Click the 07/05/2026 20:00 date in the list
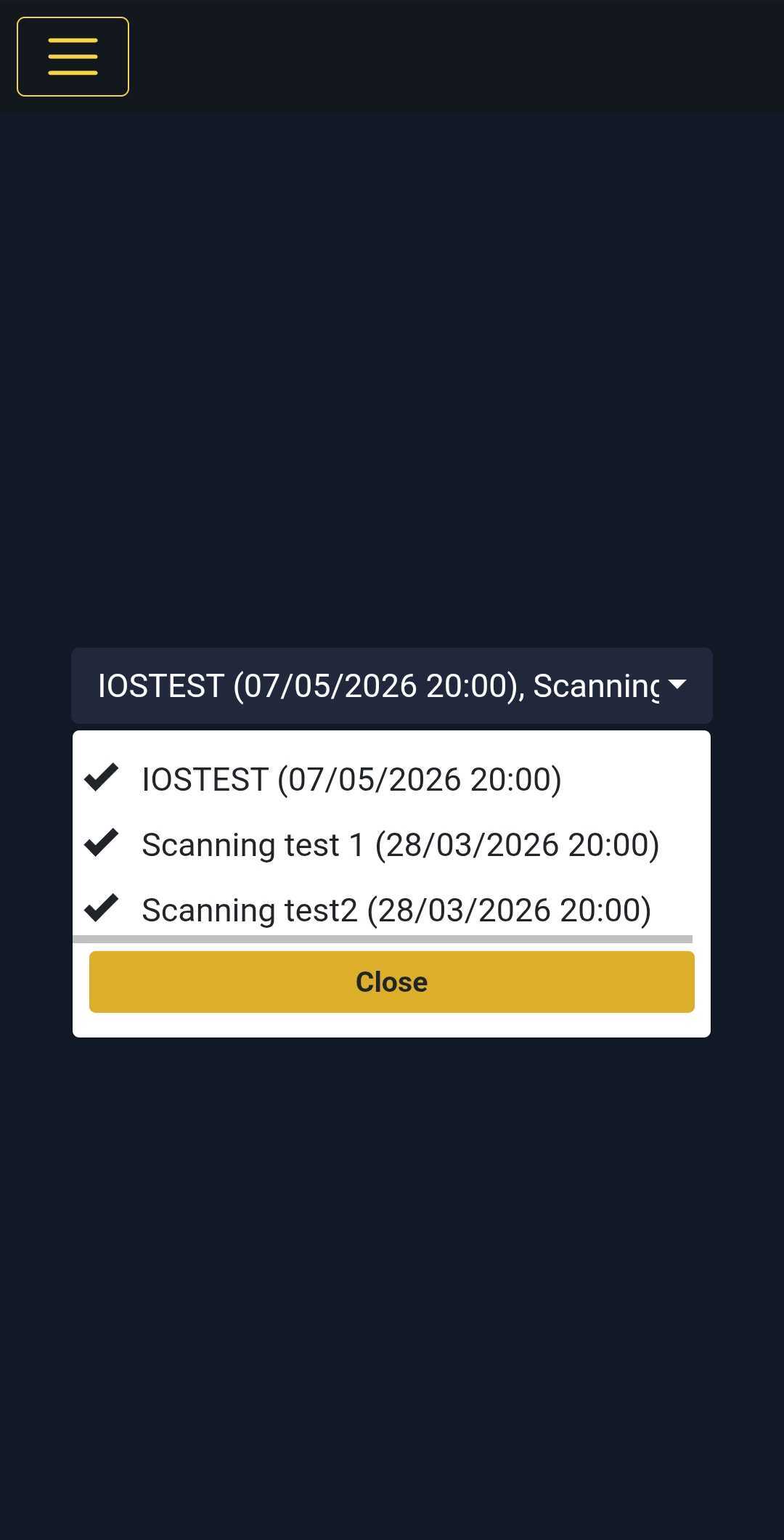784x1540 pixels. 420,779
